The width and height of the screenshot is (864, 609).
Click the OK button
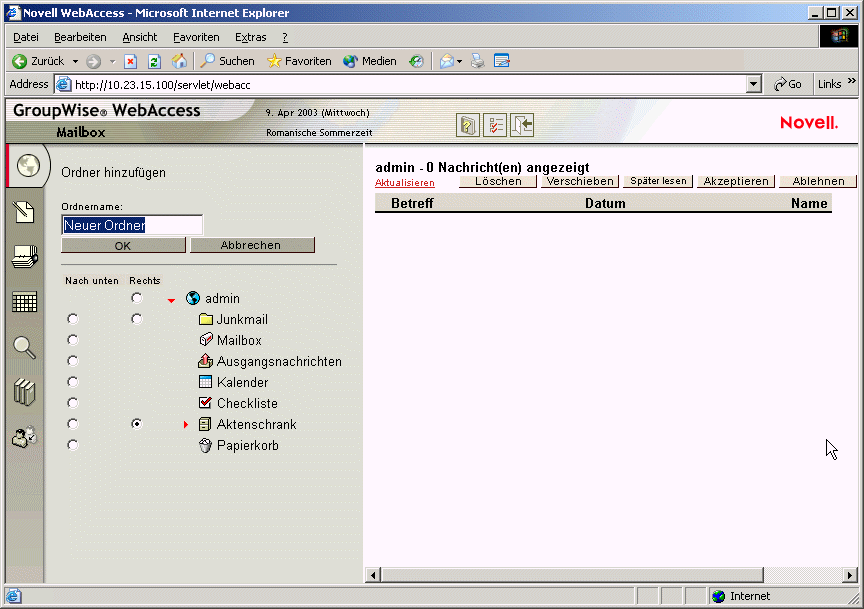coord(123,245)
